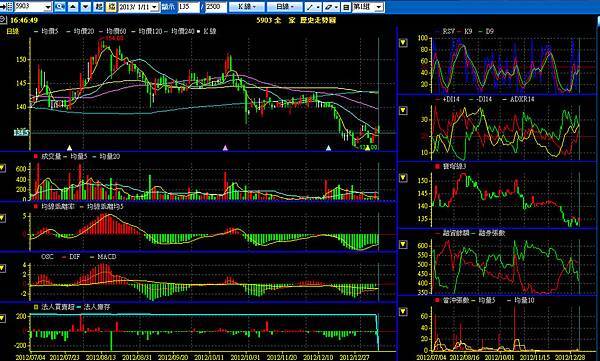Select the eraser tool icon
Viewport: 600px width, 361px height.
click(328, 7)
